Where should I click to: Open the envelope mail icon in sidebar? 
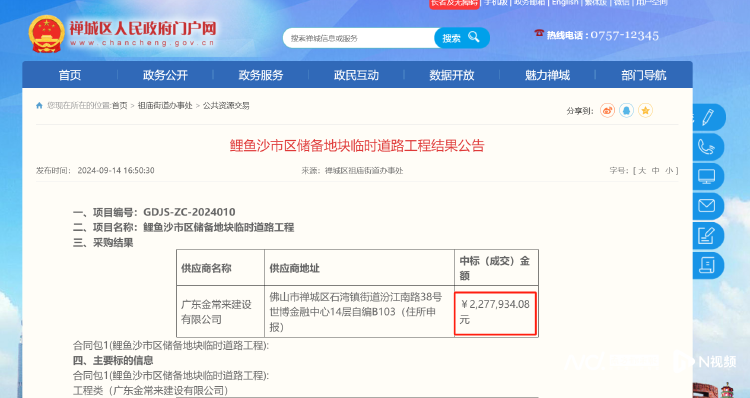(x=707, y=206)
